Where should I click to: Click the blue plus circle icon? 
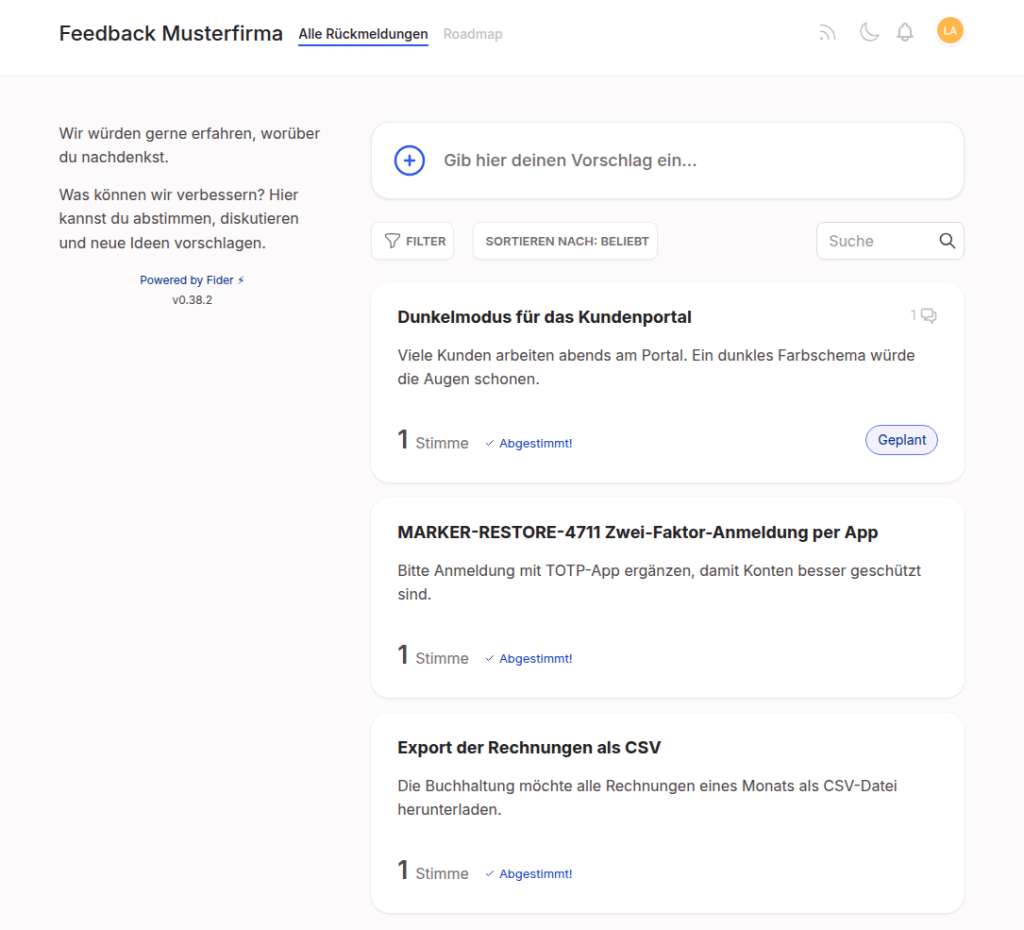[409, 161]
